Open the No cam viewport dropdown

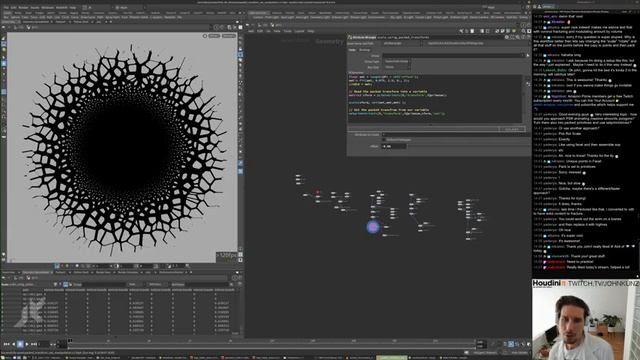click(x=229, y=36)
